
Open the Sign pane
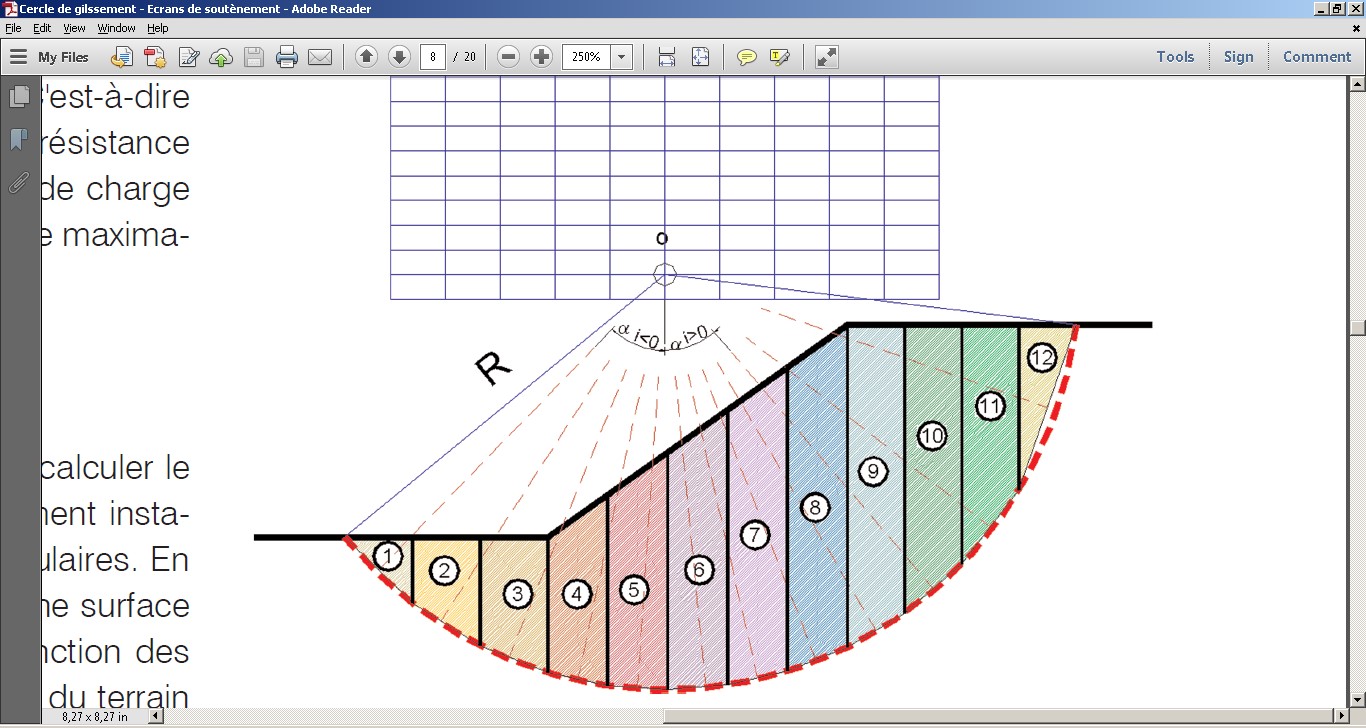(1238, 57)
